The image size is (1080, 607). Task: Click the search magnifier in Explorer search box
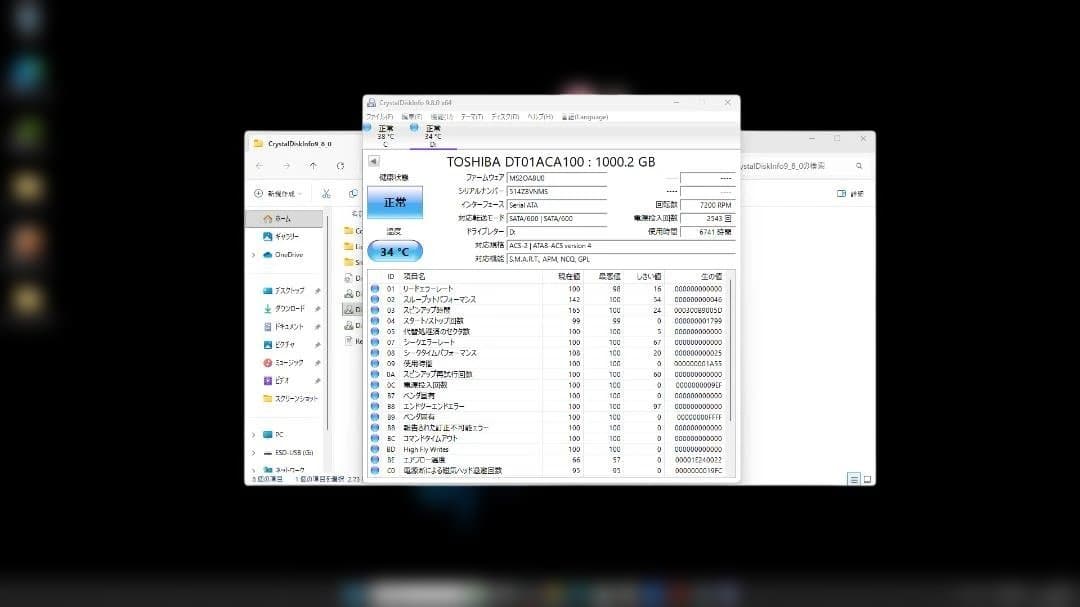[859, 166]
